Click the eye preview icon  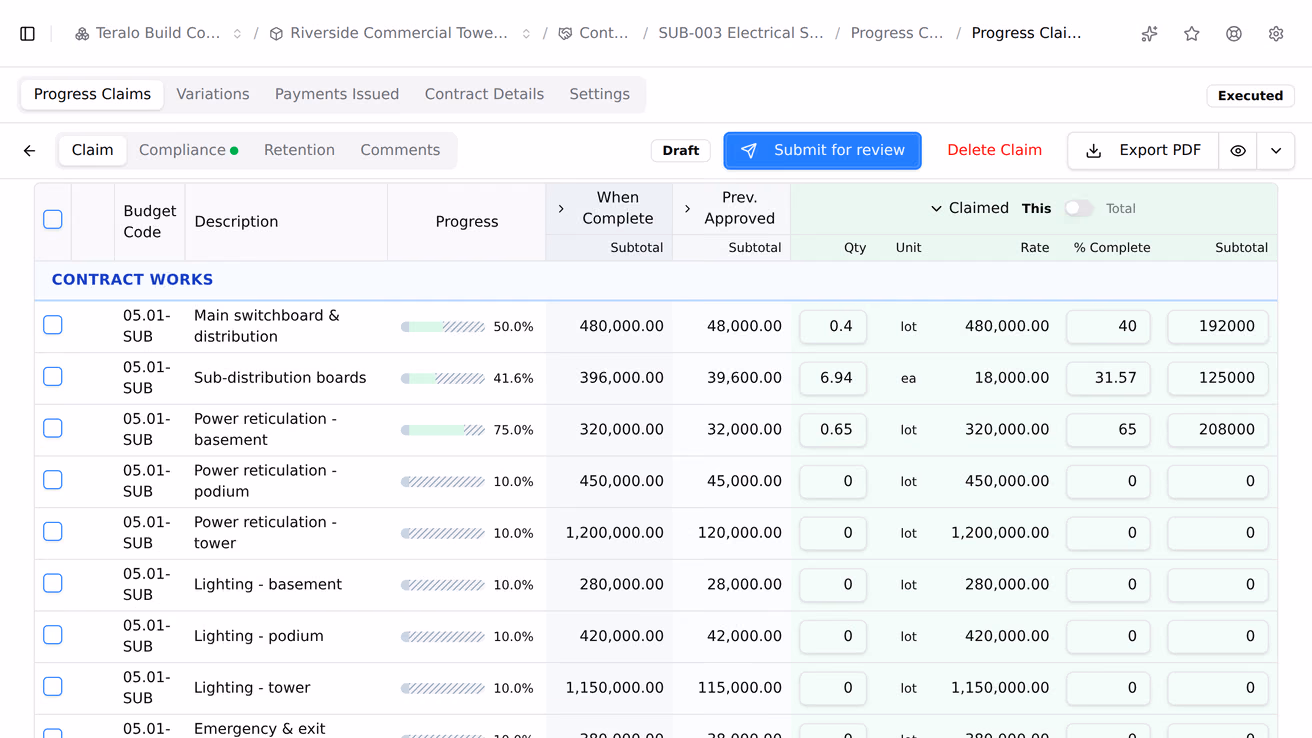point(1238,151)
